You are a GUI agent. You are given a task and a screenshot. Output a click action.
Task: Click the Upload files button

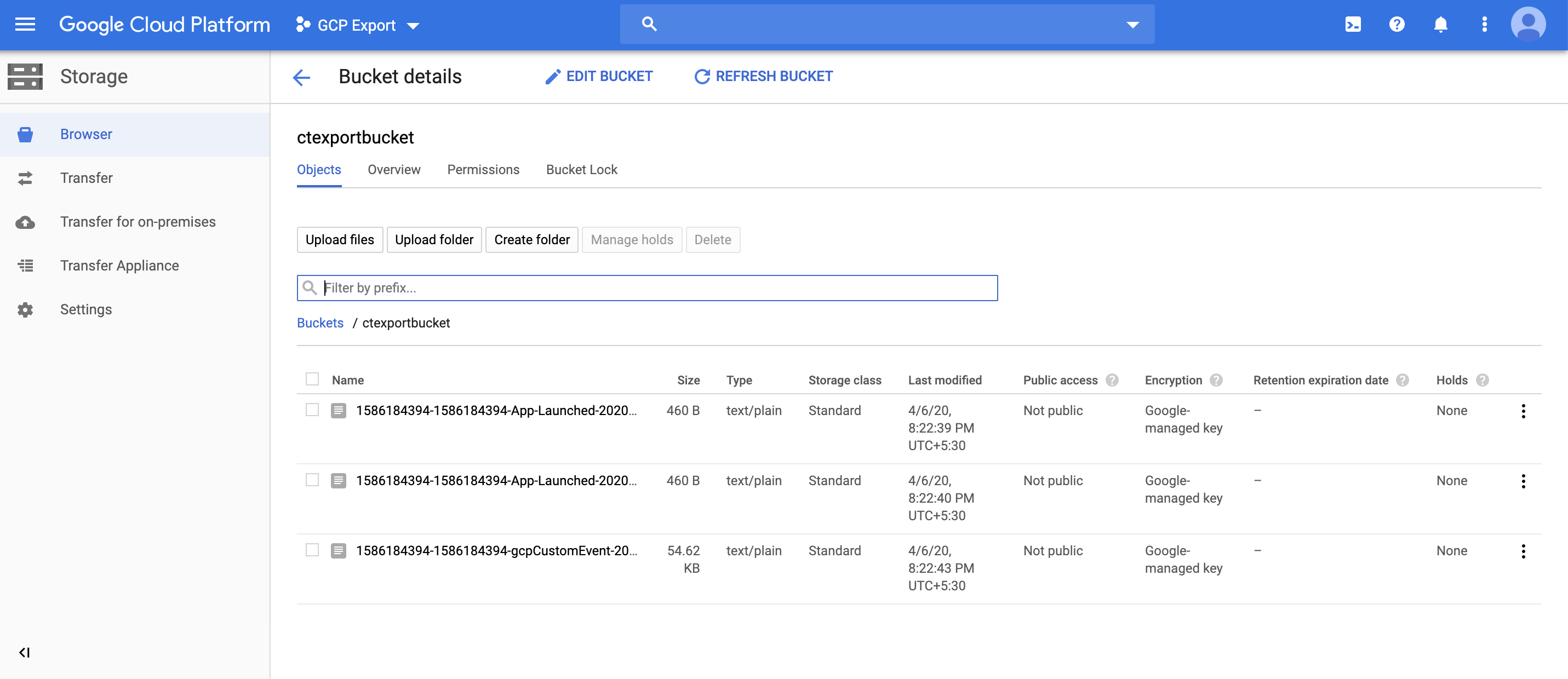point(340,240)
